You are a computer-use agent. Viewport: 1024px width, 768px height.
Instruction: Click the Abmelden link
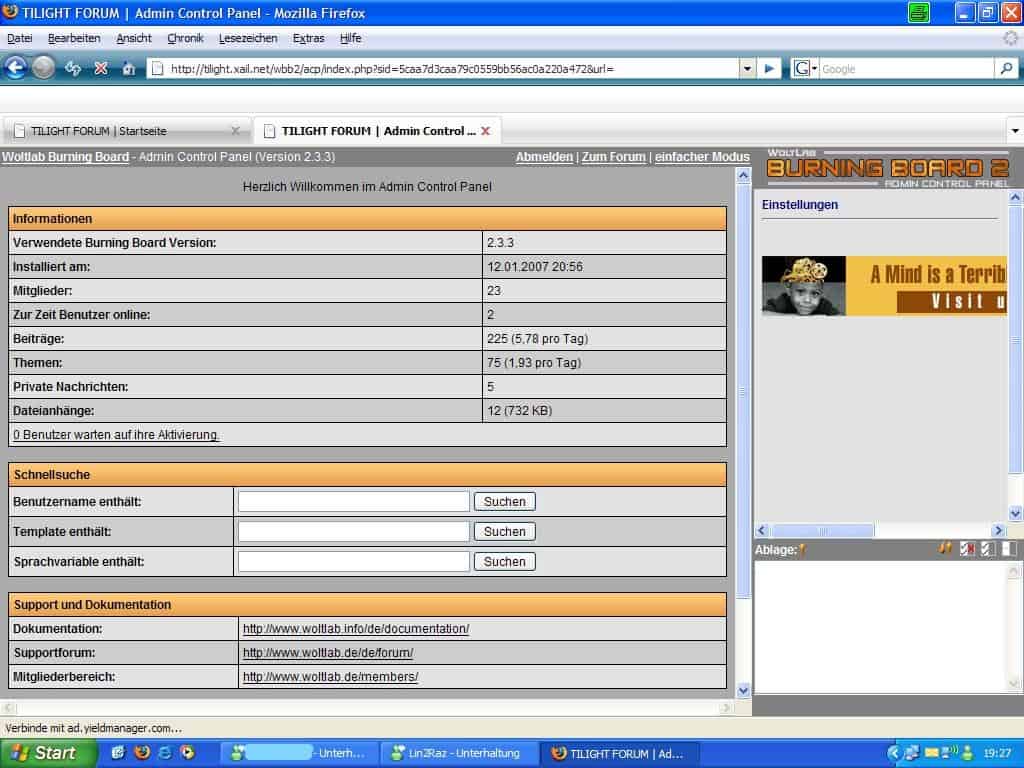(x=544, y=157)
